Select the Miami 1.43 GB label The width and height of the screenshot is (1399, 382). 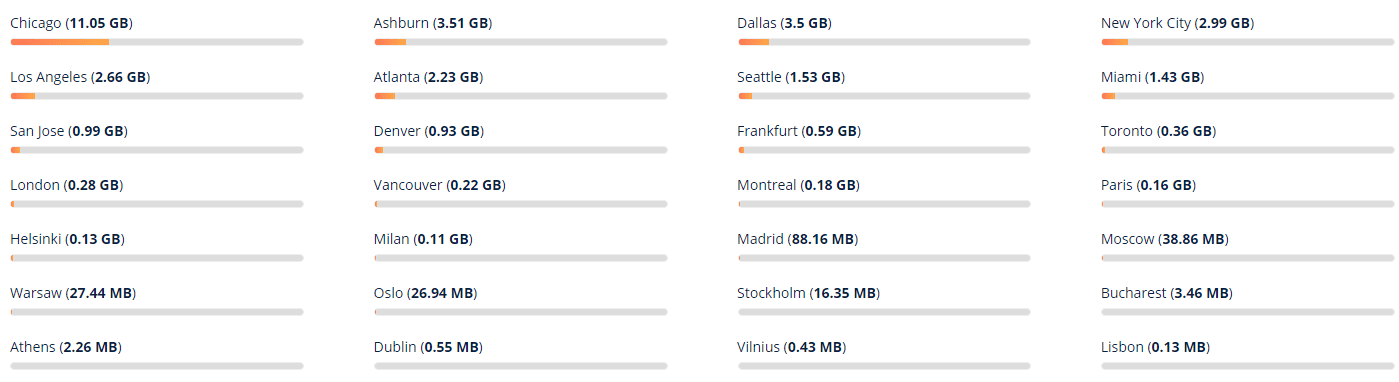[1152, 77]
